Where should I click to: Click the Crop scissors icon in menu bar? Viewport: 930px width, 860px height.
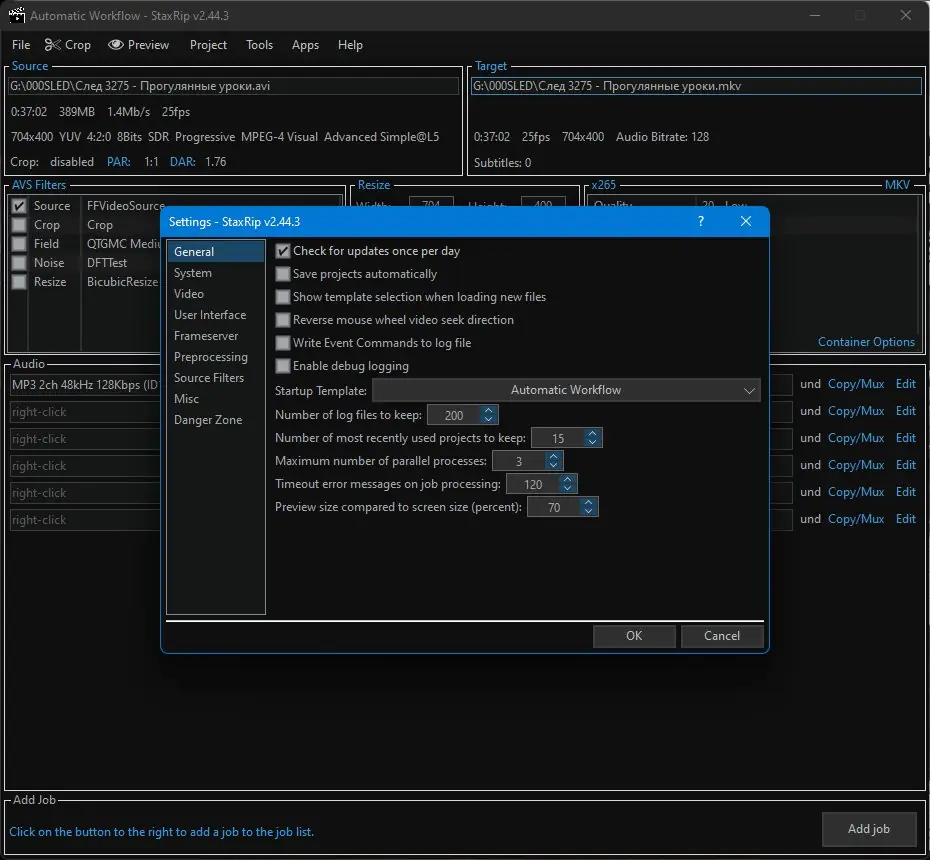tap(51, 45)
